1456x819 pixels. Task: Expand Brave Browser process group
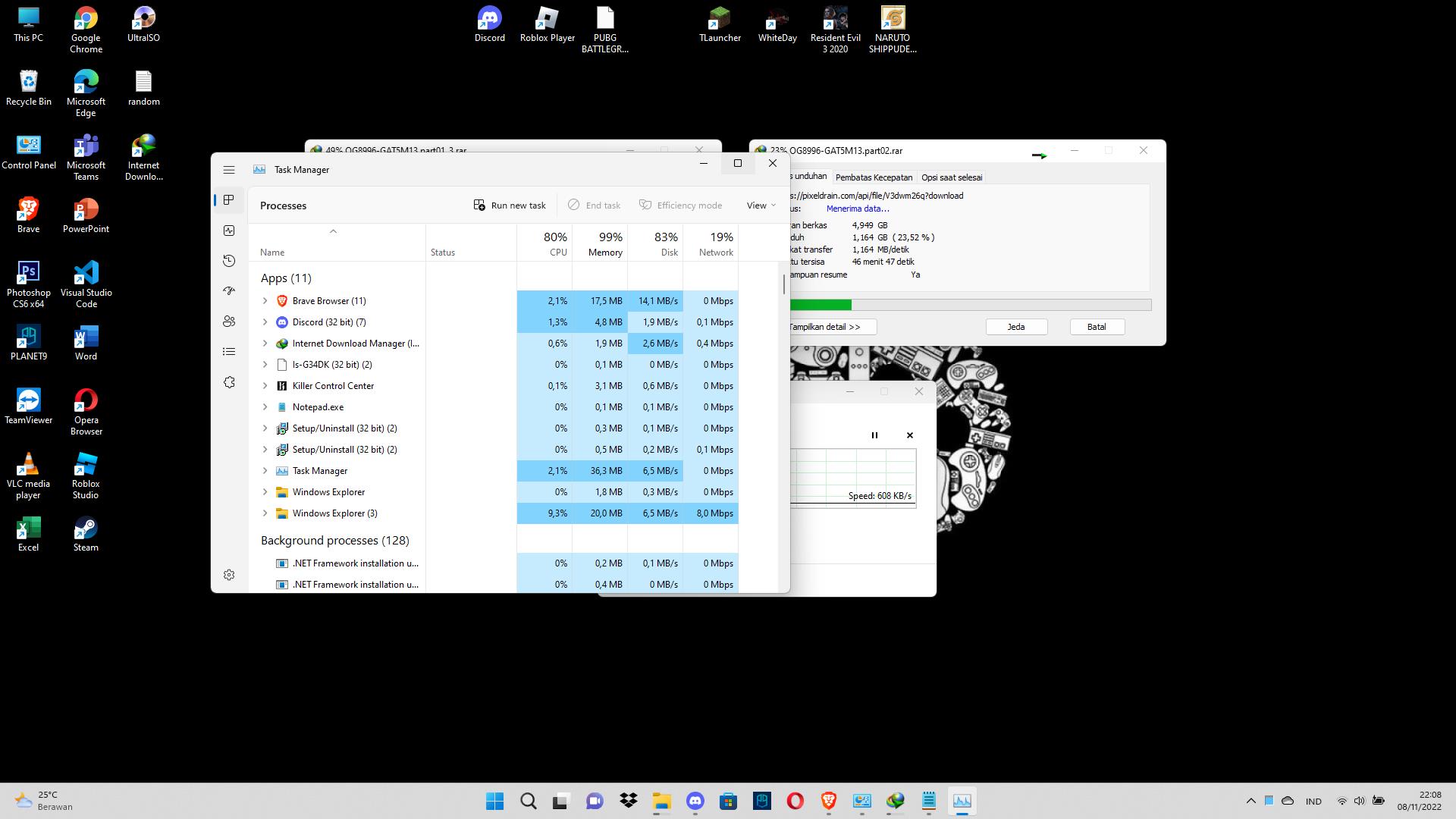(265, 301)
